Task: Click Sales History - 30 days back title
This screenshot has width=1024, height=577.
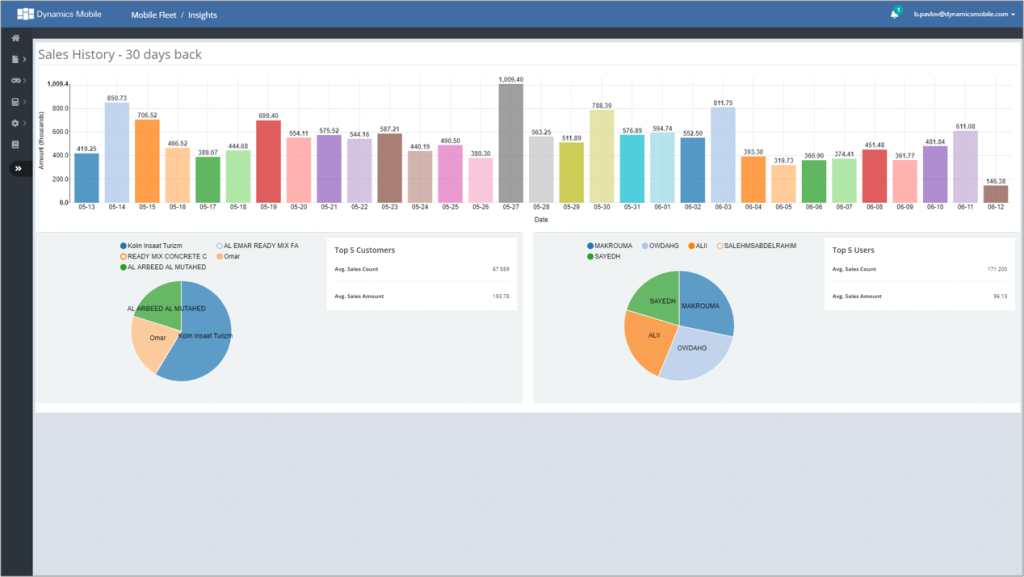Action: point(120,55)
